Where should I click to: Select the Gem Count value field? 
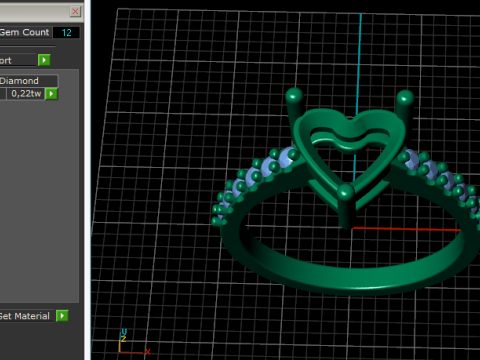pyautogui.click(x=66, y=33)
